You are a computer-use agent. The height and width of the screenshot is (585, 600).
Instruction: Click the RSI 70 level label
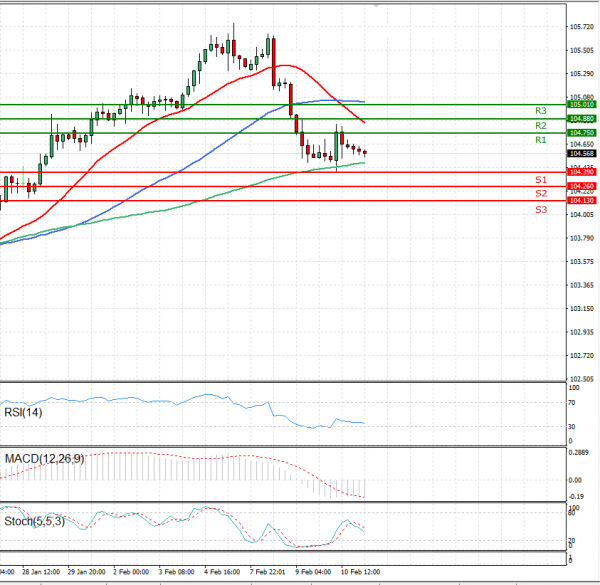[x=571, y=403]
